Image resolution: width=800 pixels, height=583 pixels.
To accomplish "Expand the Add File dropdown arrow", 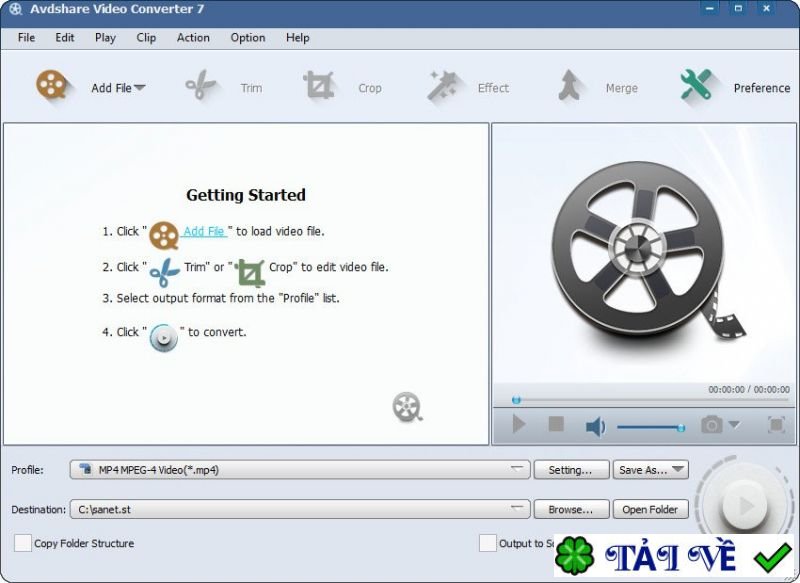I will point(139,88).
